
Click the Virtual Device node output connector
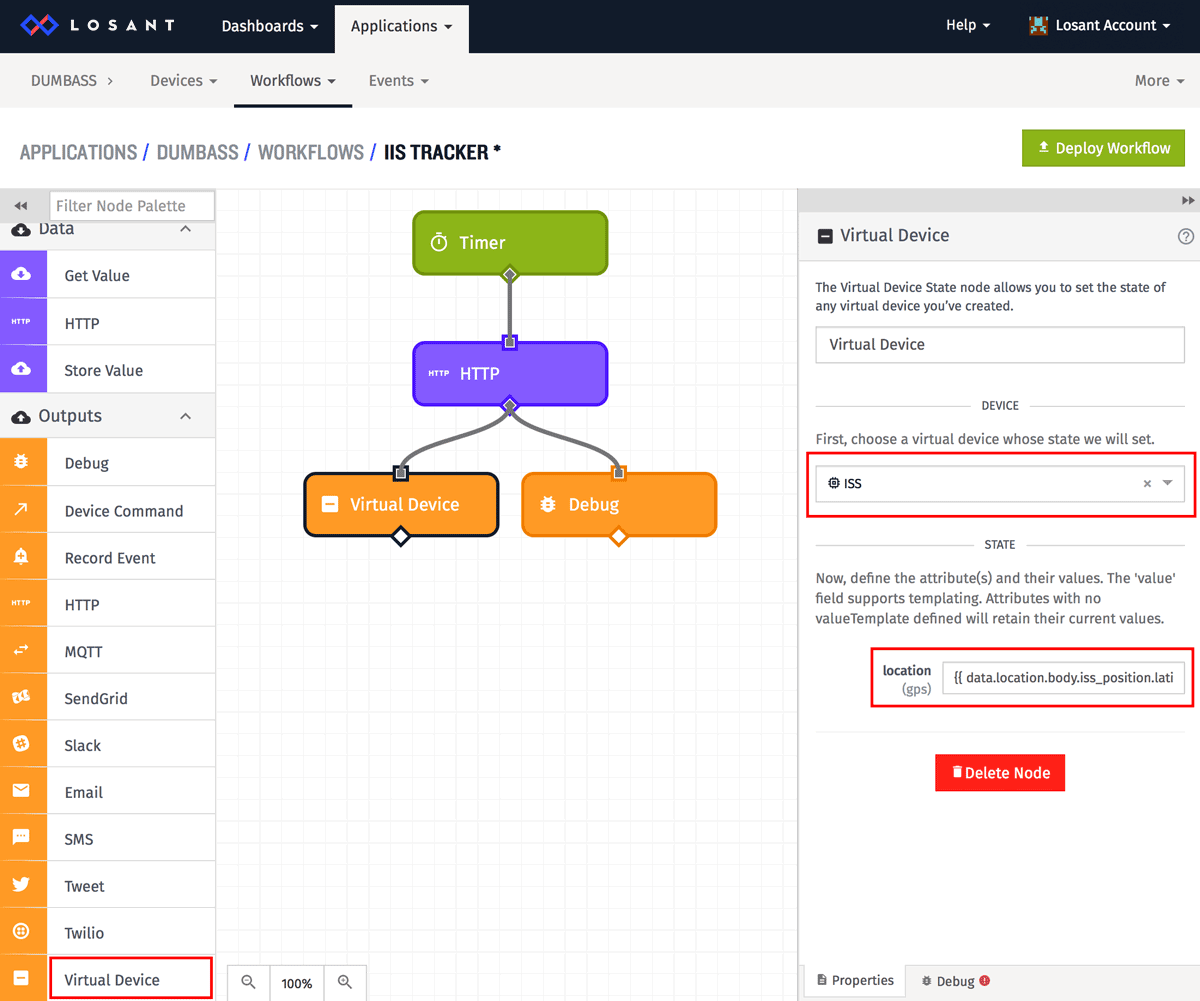[x=401, y=537]
